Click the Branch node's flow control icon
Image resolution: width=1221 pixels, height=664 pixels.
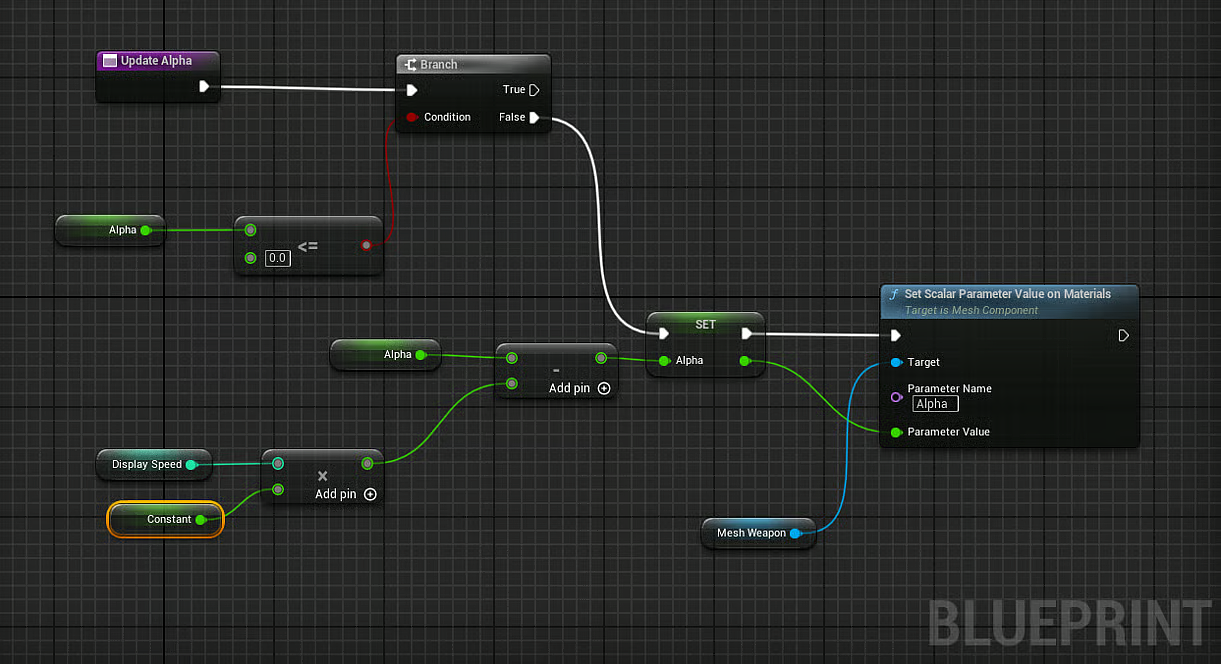(x=412, y=63)
